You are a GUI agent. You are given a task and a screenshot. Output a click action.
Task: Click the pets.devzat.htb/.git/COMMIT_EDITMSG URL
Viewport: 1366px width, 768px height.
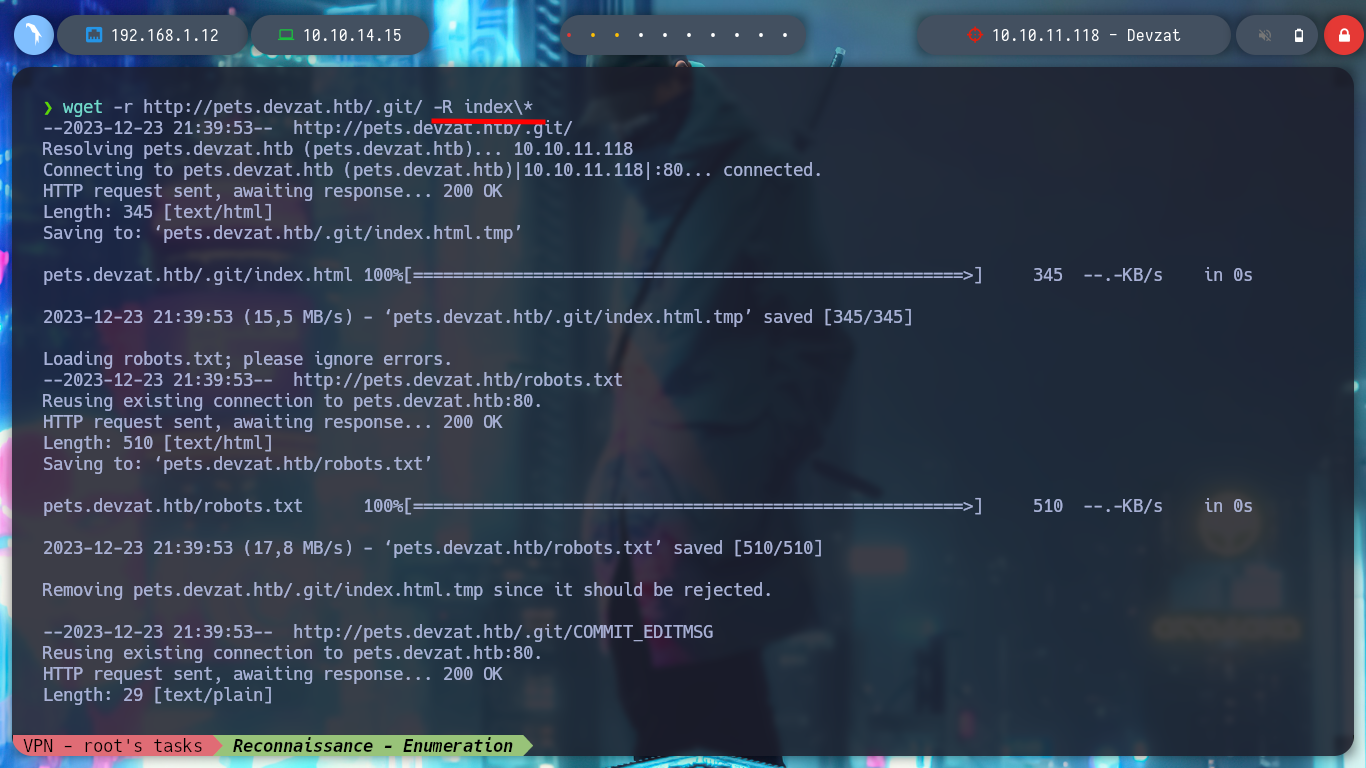tap(503, 632)
